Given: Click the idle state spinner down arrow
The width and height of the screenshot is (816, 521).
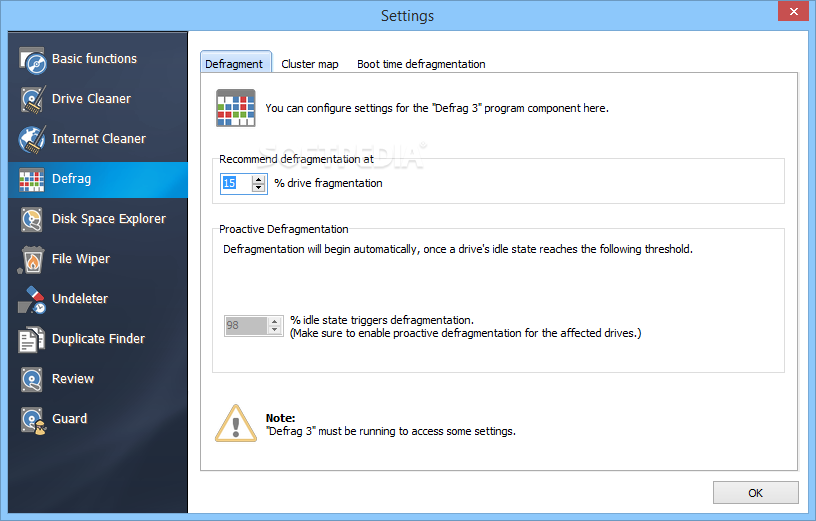Looking at the screenshot, I should pos(275,330).
